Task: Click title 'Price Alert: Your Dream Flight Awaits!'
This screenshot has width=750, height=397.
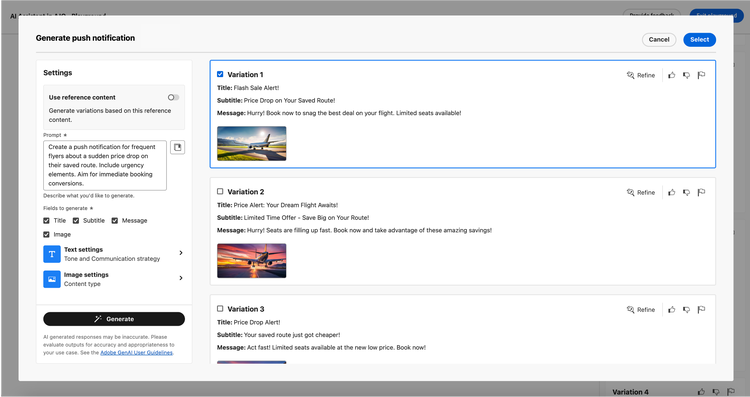Action: pos(286,205)
